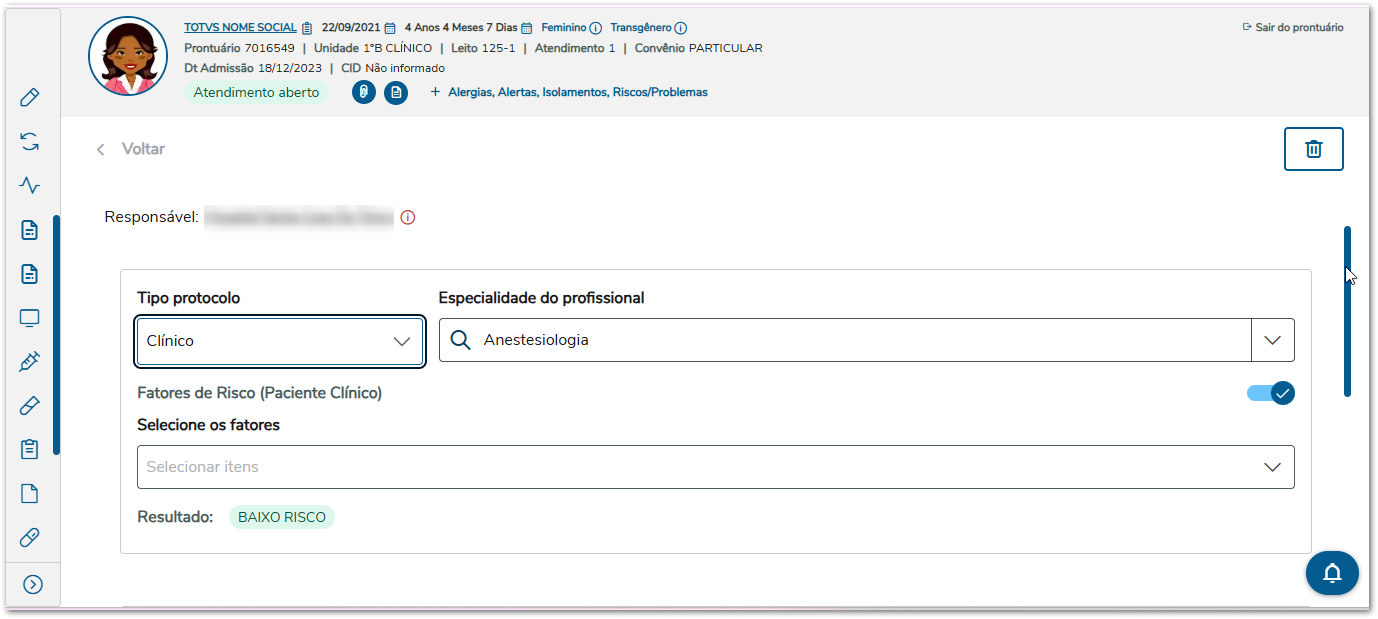Click the syringe icon in the sidebar
Image resolution: width=1378 pixels, height=619 pixels.
30,362
